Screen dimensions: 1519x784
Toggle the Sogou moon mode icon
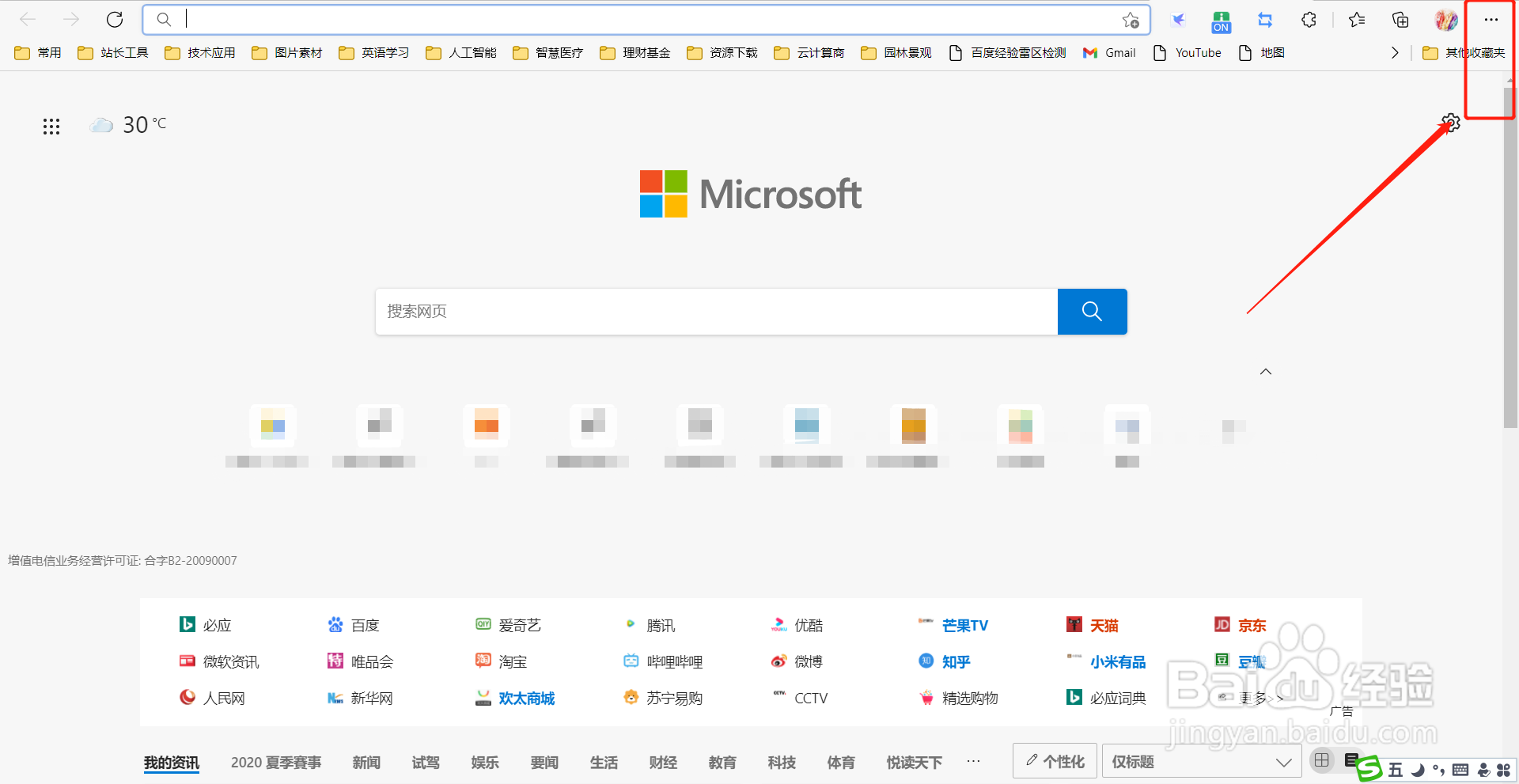point(1418,770)
